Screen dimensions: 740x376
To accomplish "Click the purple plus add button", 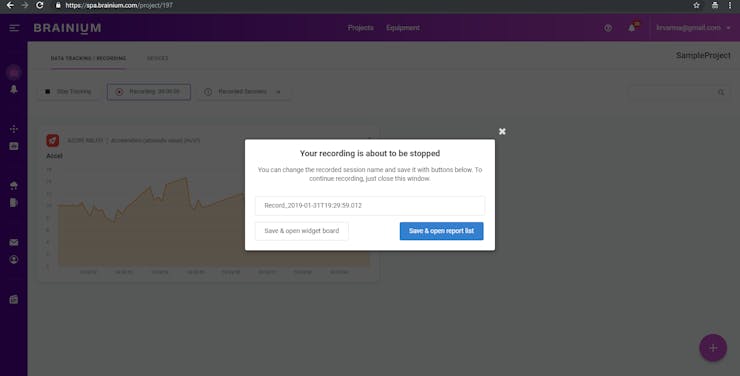I will tap(713, 348).
